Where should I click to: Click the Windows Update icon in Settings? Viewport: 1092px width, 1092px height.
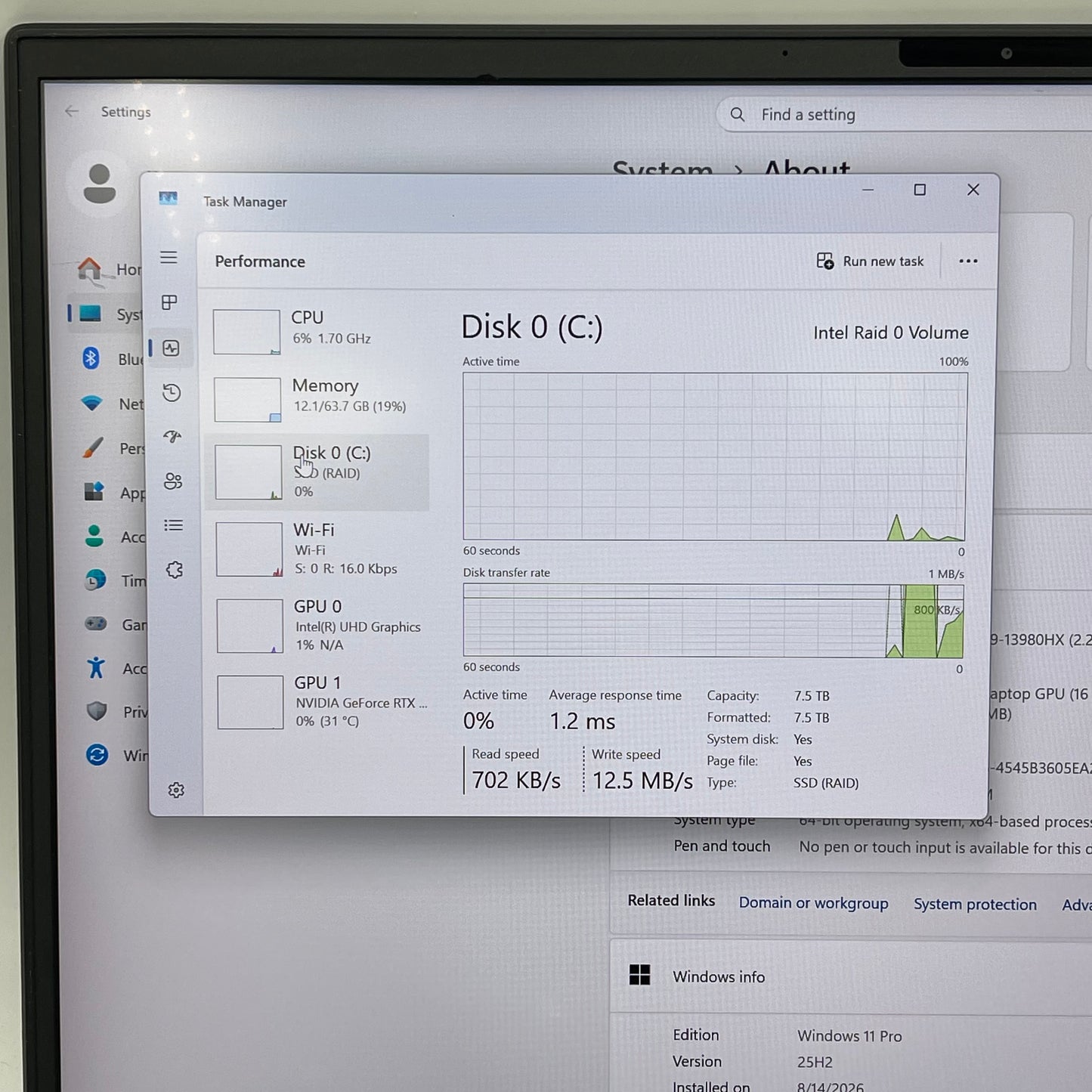(x=97, y=754)
